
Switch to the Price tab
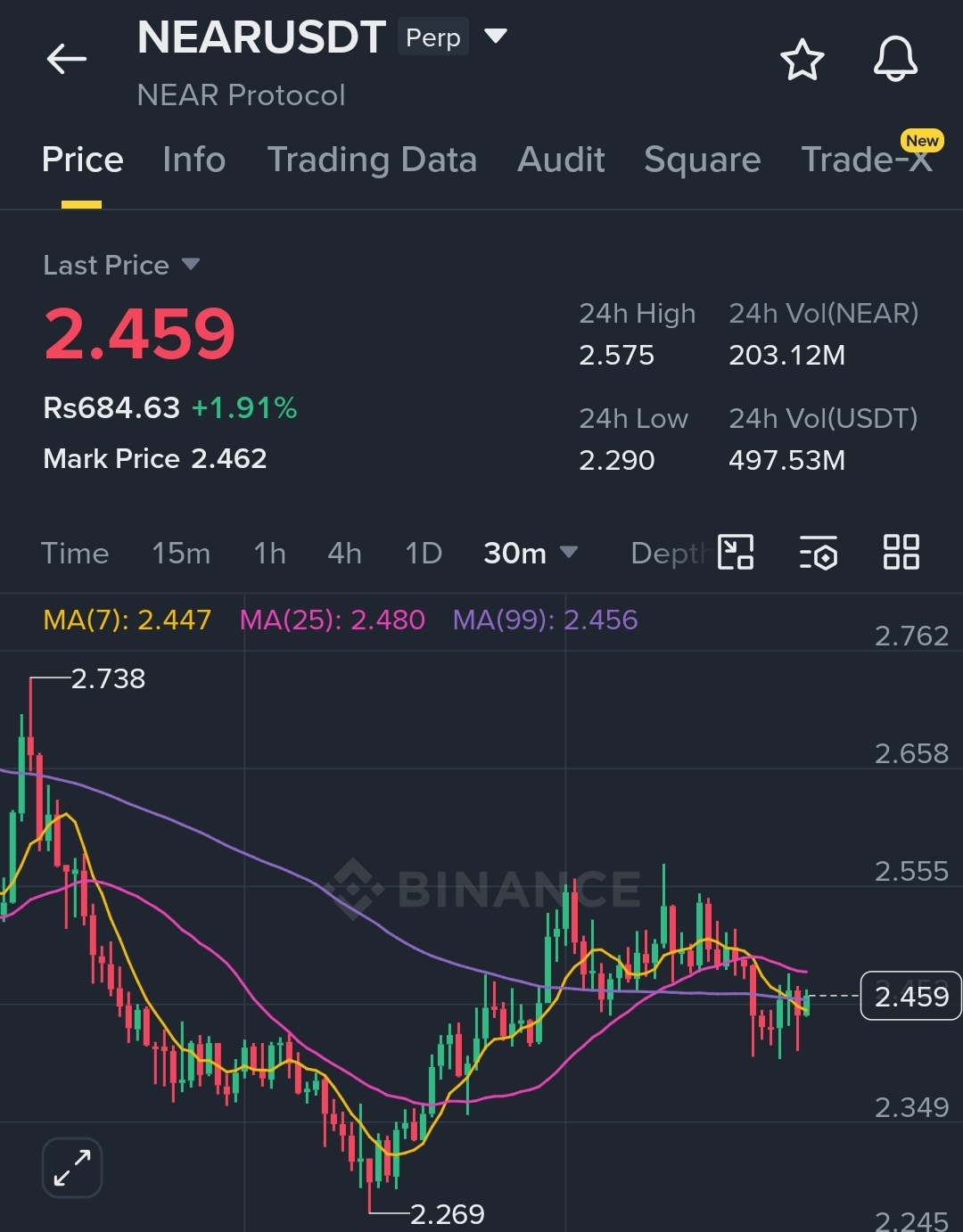[82, 160]
